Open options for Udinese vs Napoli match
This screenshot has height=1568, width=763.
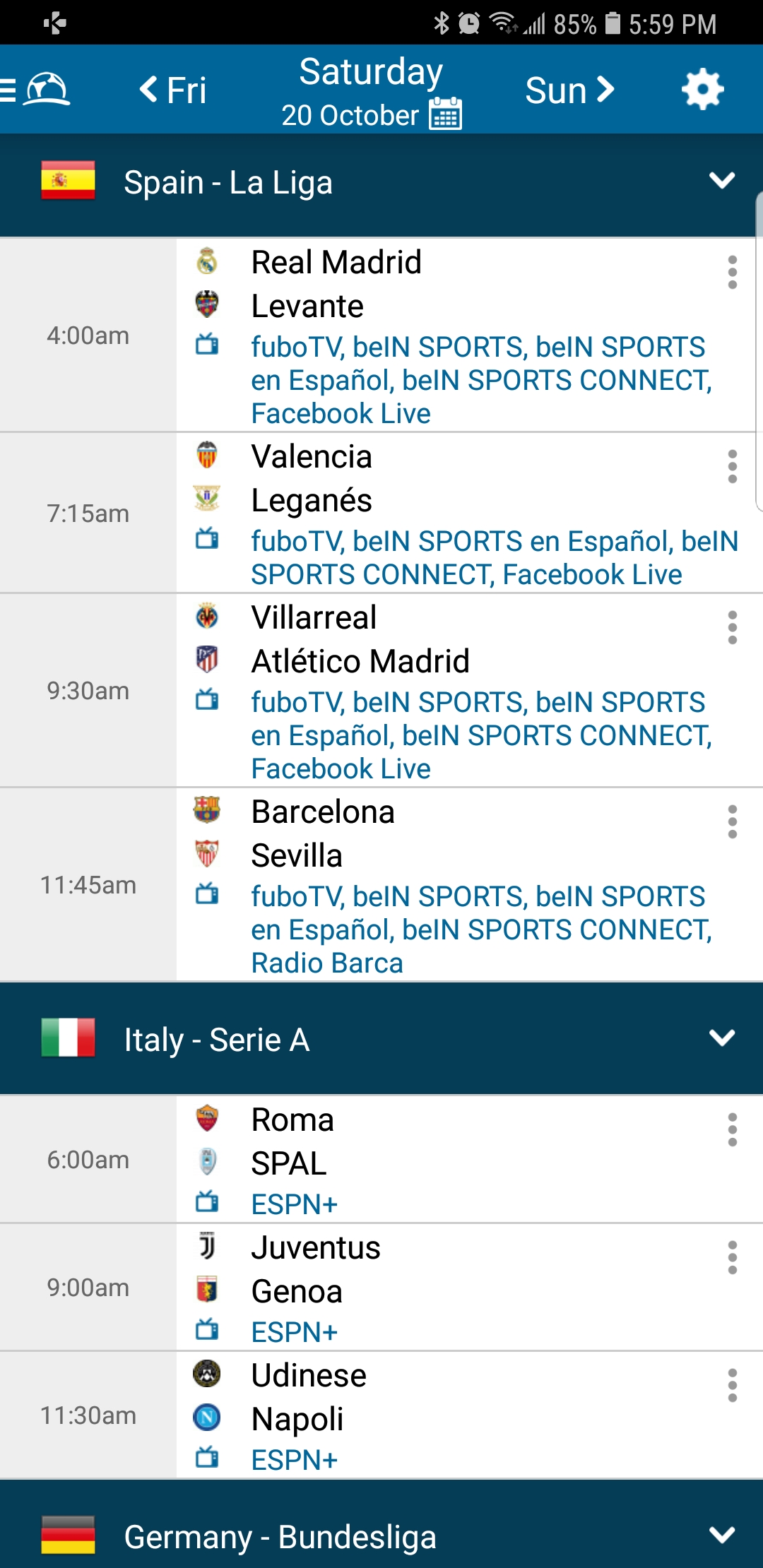coord(733,1385)
